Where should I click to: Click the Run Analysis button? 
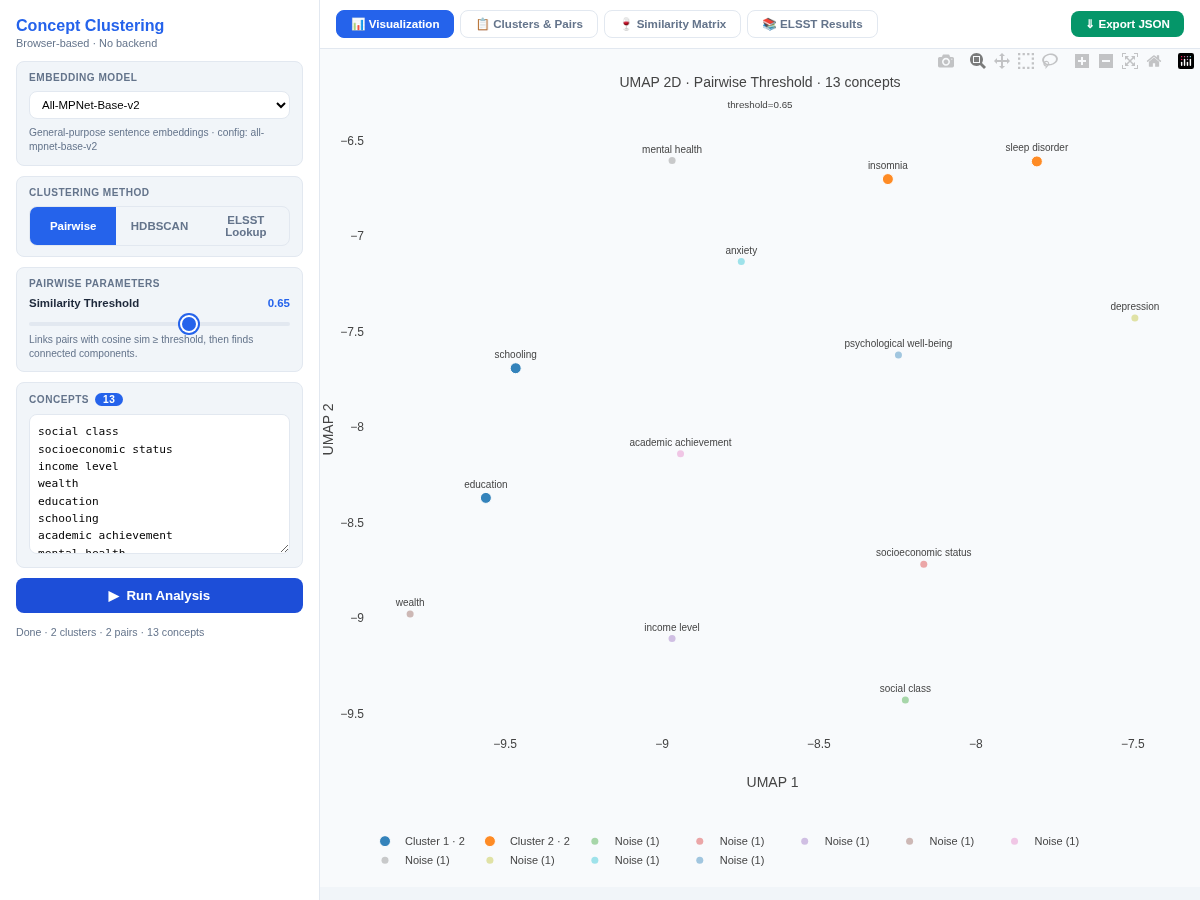coord(159,596)
